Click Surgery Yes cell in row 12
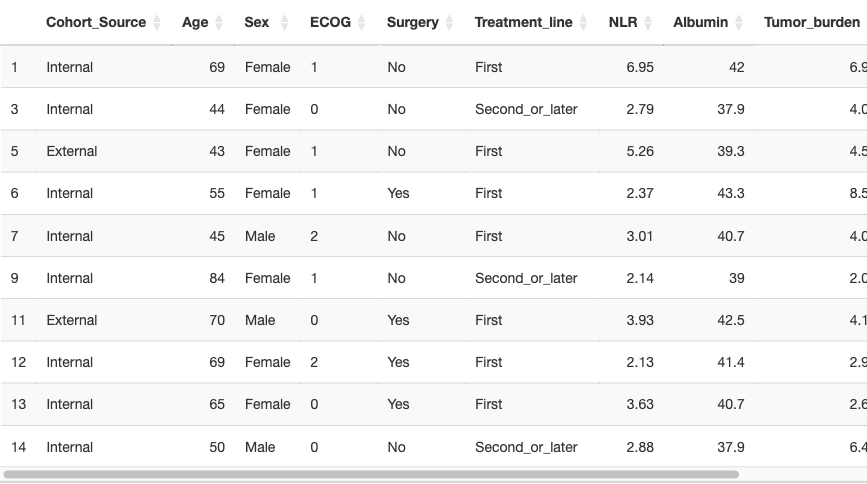Screen dimensions: 867x484 click(398, 362)
